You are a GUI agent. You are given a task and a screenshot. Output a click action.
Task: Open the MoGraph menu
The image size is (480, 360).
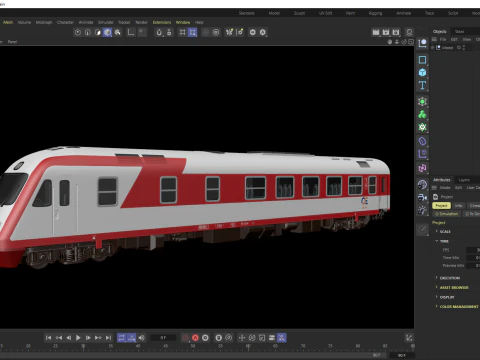click(44, 22)
